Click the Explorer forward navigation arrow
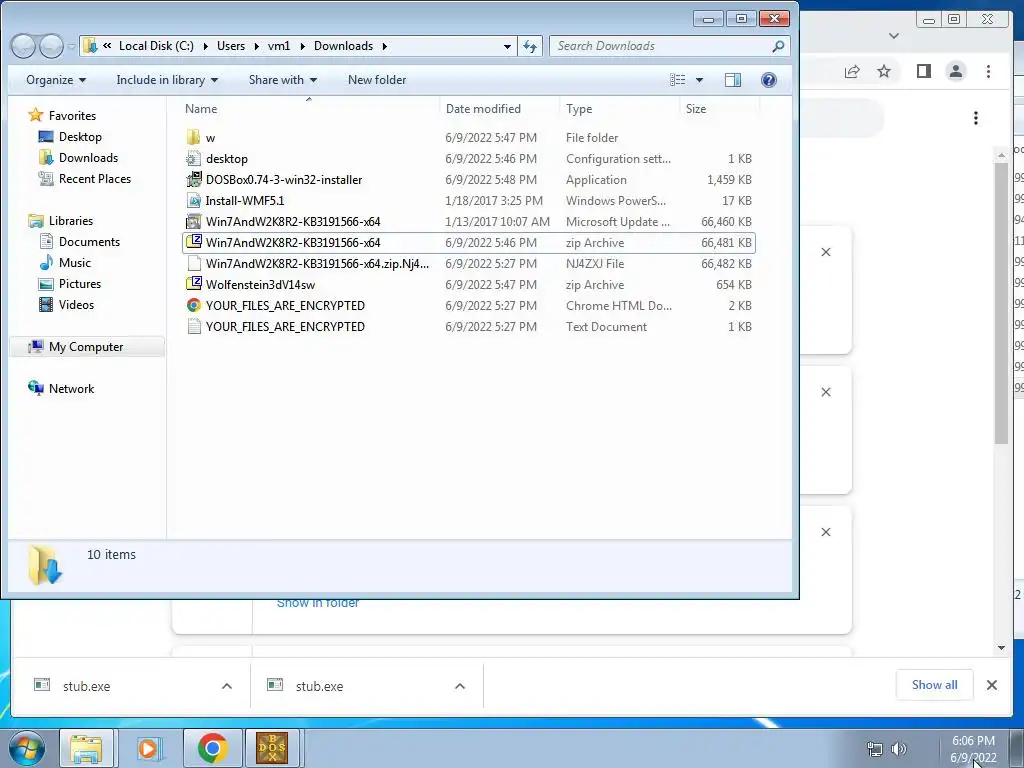Viewport: 1024px width, 768px height. coord(51,46)
